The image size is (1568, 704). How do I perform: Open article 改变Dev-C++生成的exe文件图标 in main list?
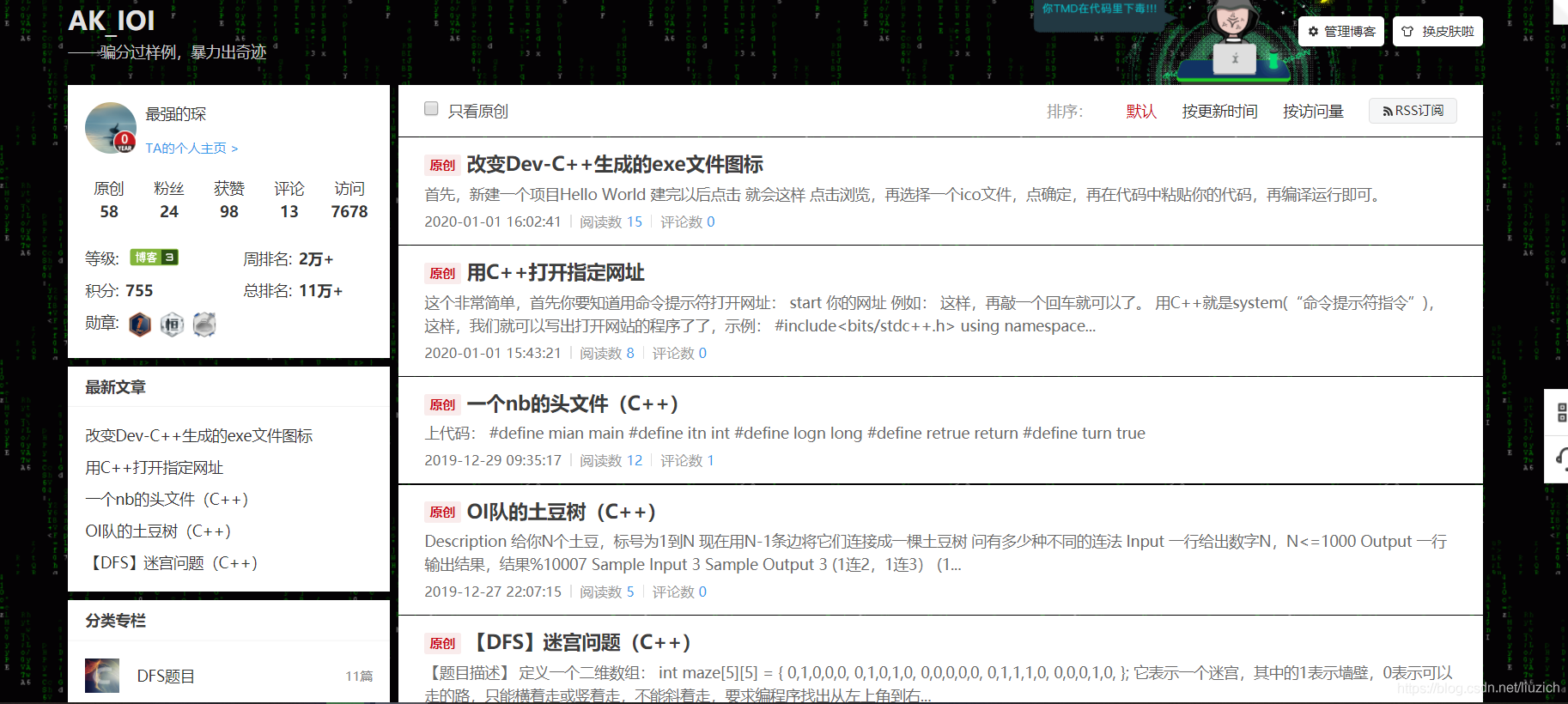(x=615, y=164)
